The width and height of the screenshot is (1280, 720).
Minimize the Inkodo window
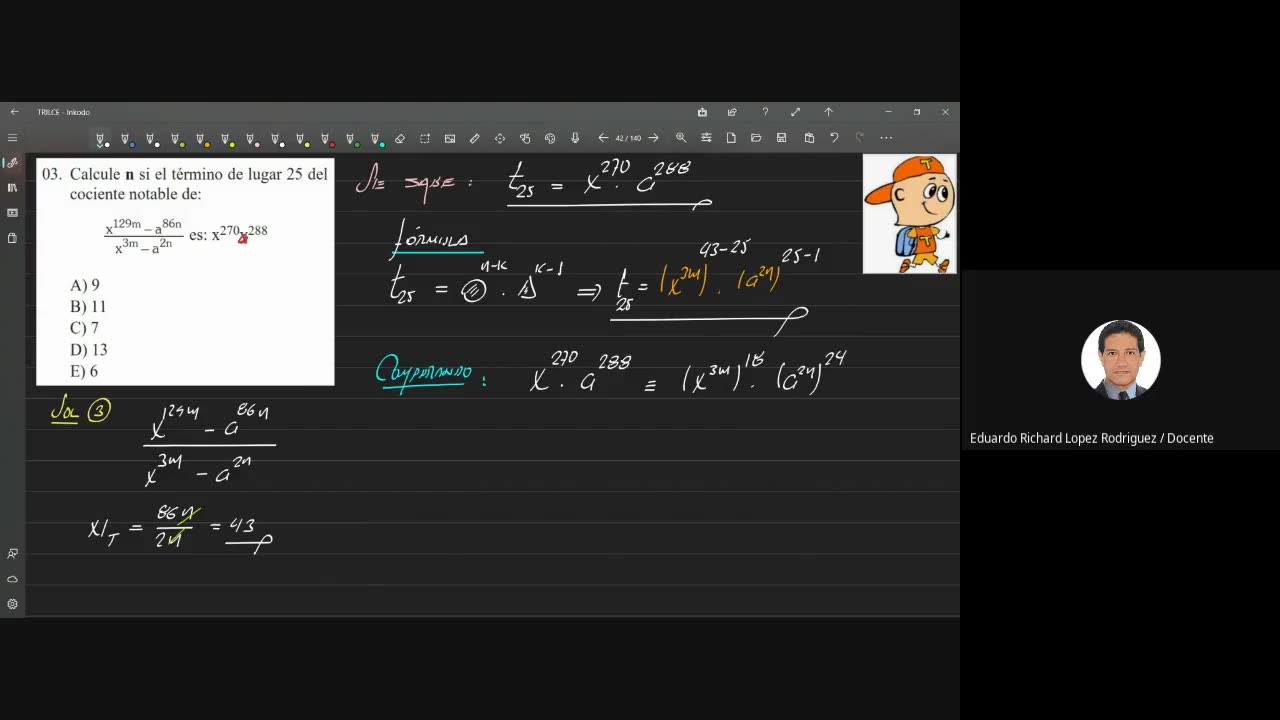[x=888, y=112]
